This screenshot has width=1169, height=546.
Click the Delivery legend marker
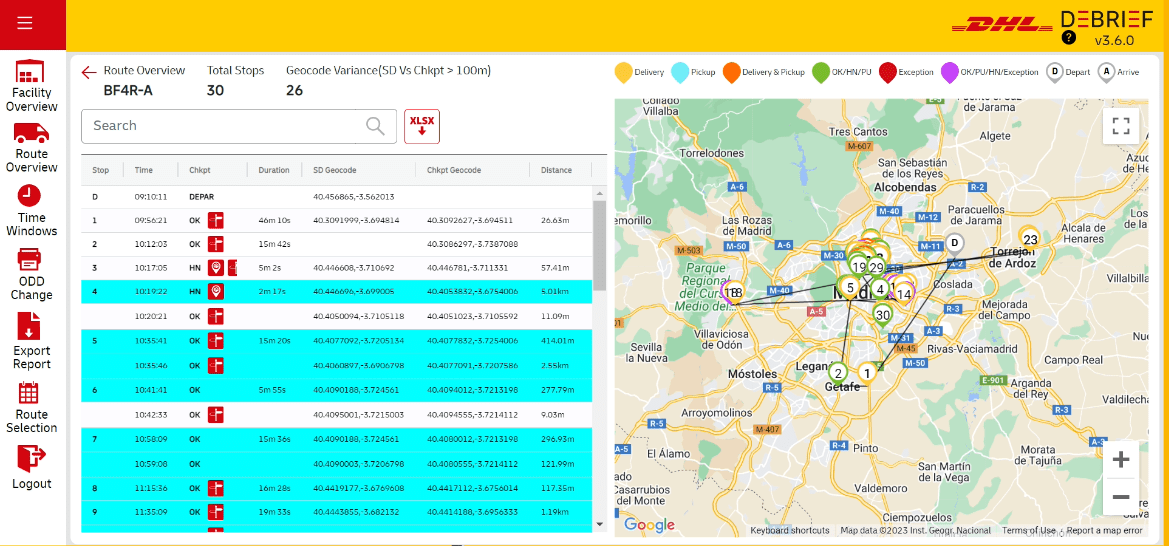[623, 72]
